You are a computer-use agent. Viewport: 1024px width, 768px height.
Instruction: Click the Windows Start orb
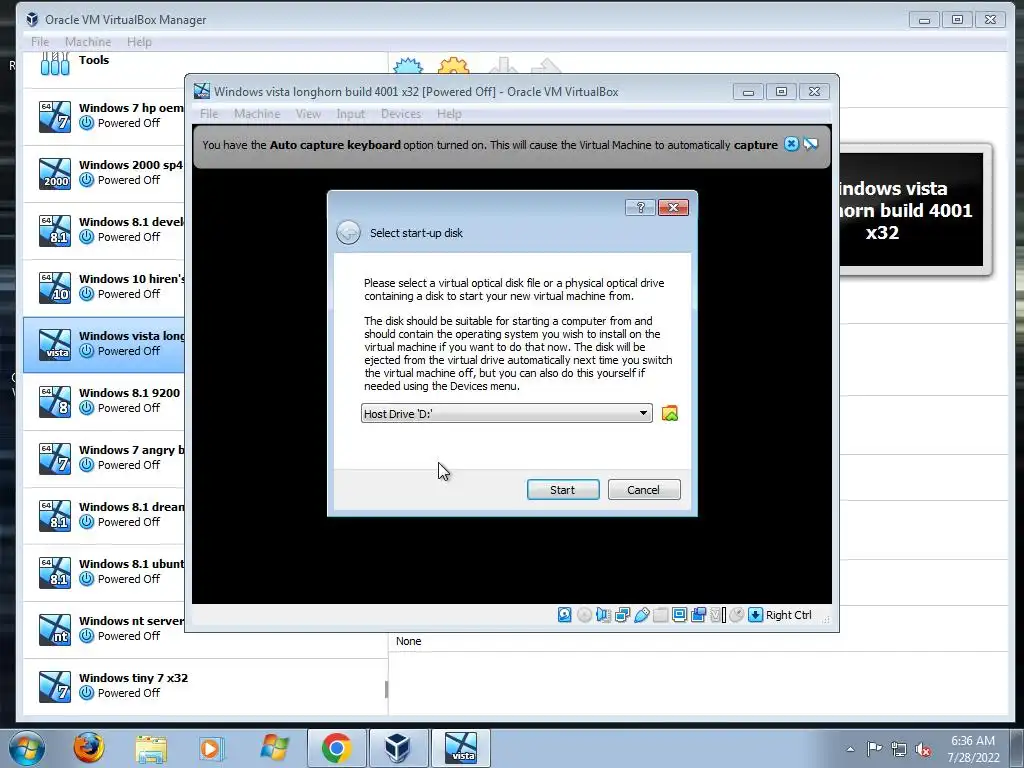coord(27,748)
